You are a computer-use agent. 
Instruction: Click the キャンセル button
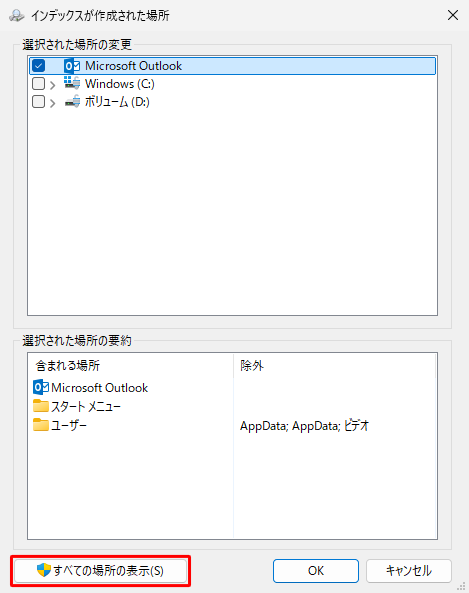408,571
